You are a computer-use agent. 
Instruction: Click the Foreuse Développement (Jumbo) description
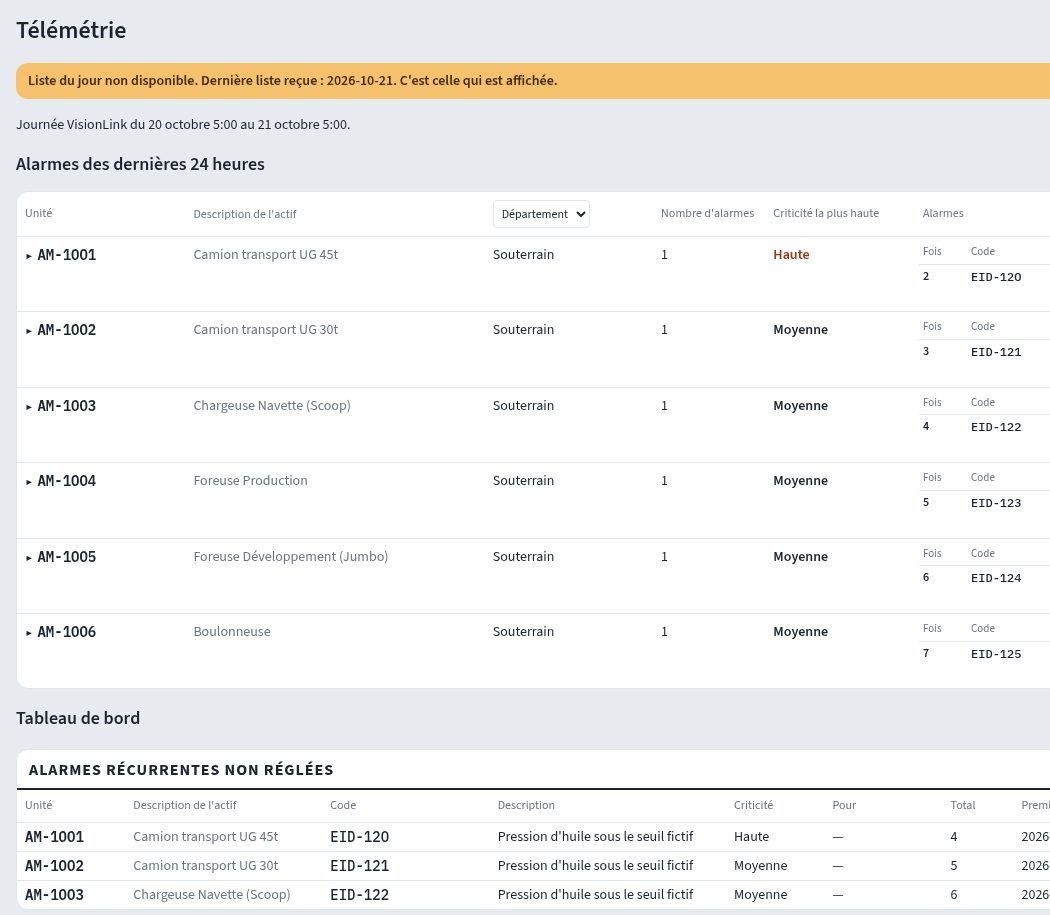291,556
